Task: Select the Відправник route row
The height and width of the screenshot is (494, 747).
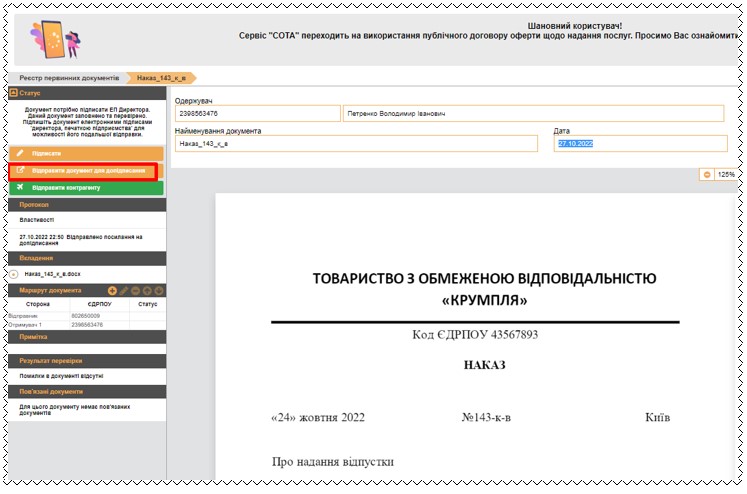Action: point(87,316)
